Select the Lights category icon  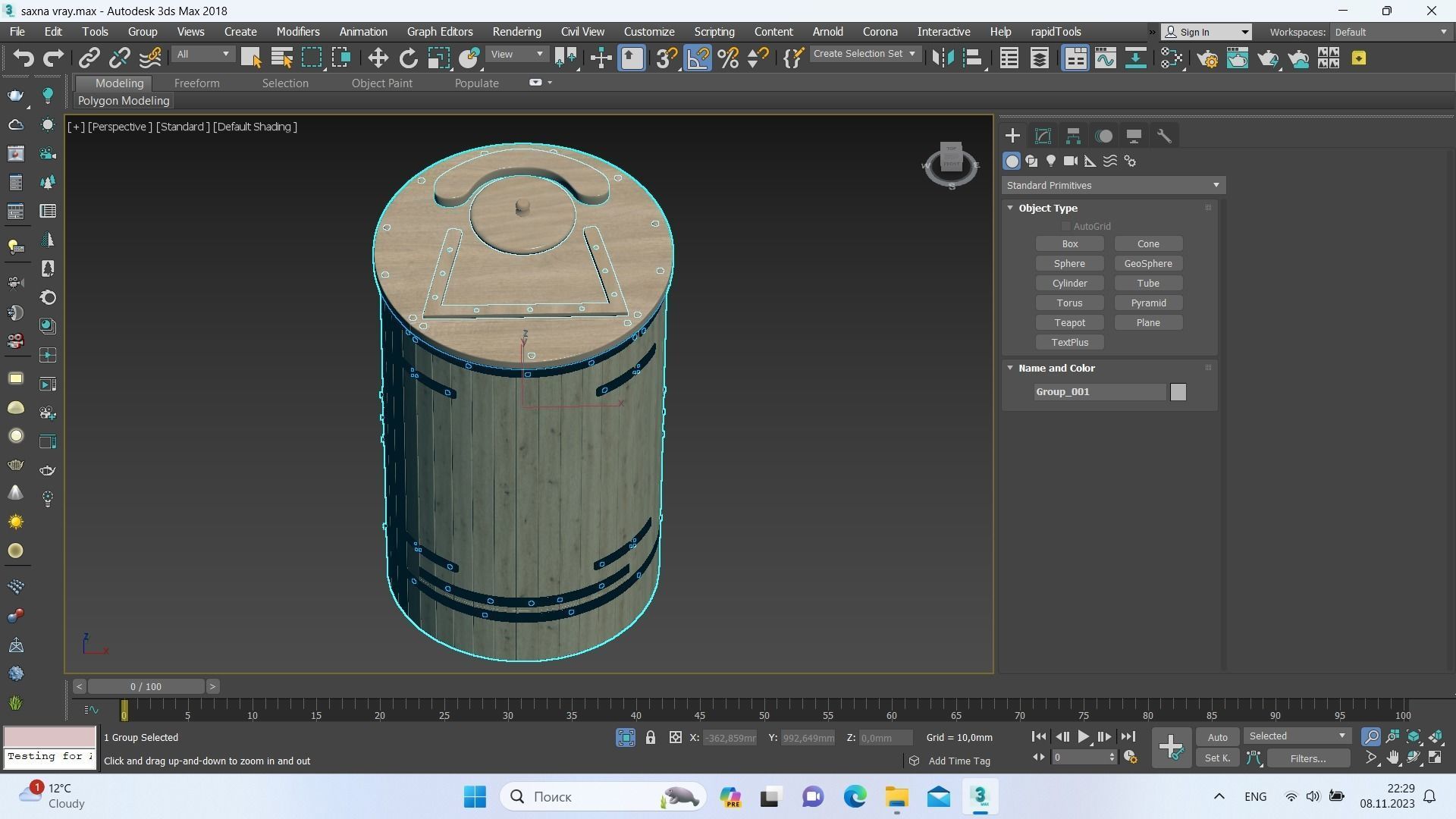coord(1051,161)
